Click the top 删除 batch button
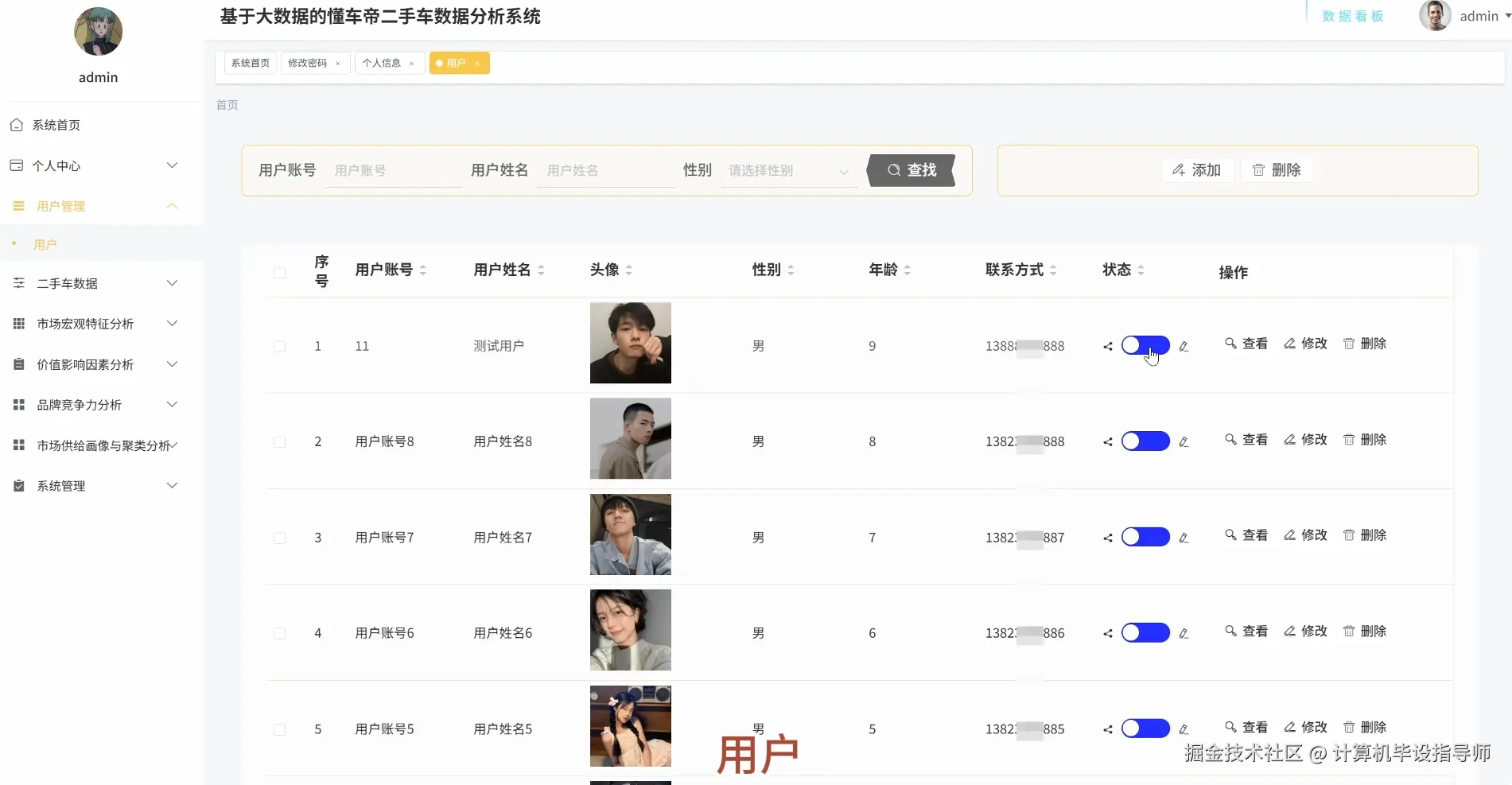This screenshot has width=1512, height=785. point(1277,170)
